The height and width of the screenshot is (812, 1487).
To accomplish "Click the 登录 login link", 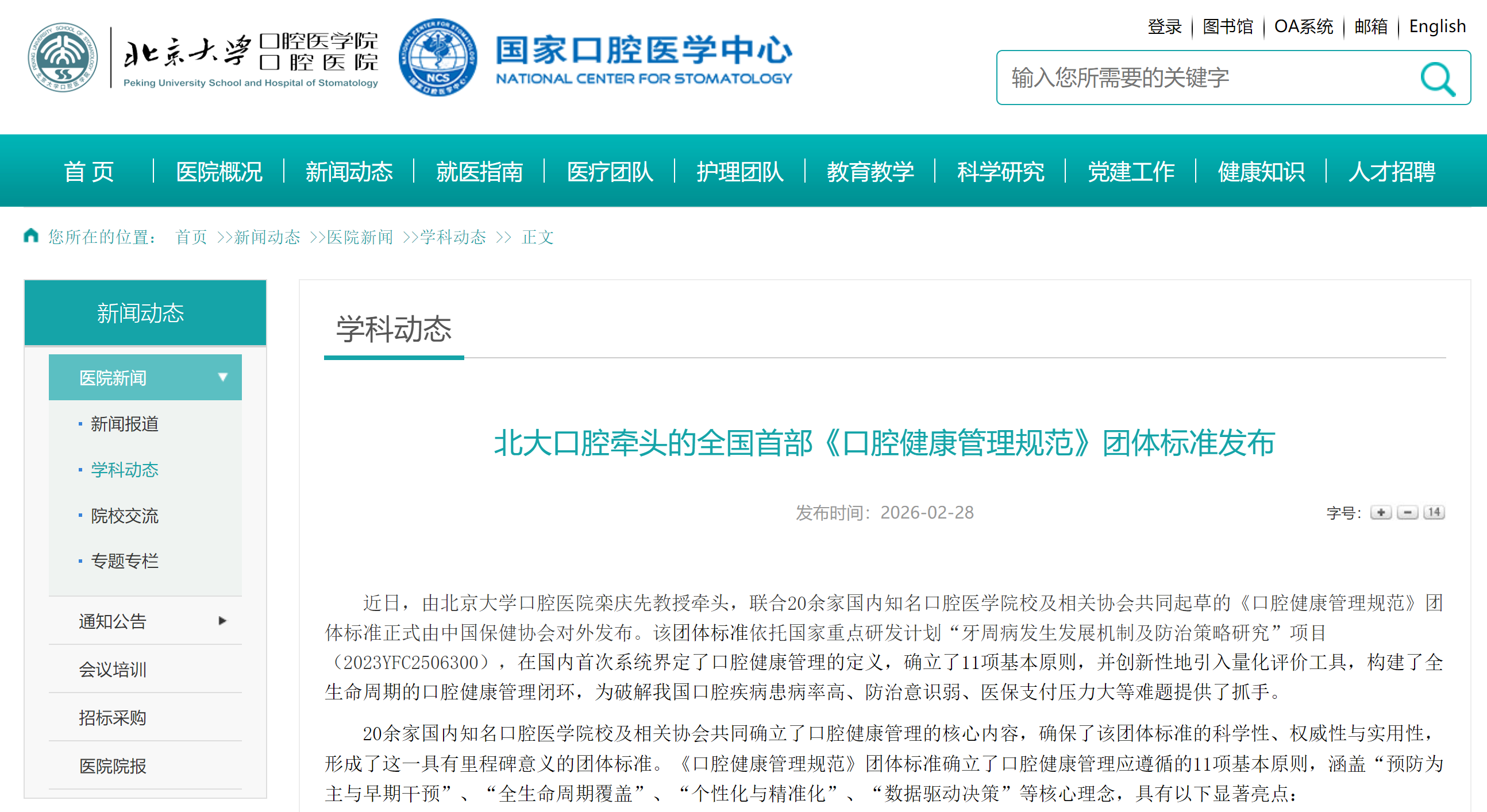I will (x=1165, y=26).
